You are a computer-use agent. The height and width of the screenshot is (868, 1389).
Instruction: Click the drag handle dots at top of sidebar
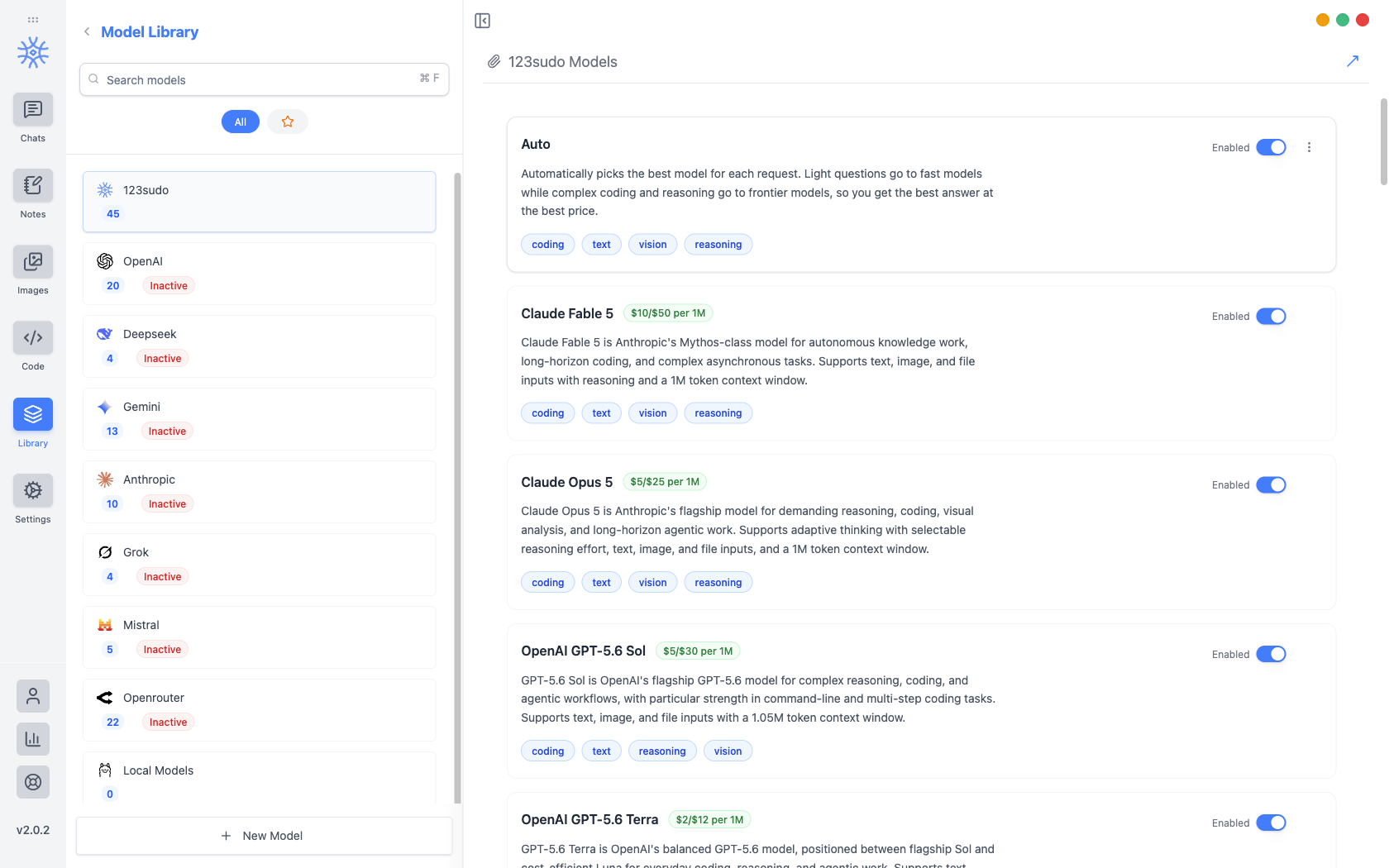click(x=33, y=19)
